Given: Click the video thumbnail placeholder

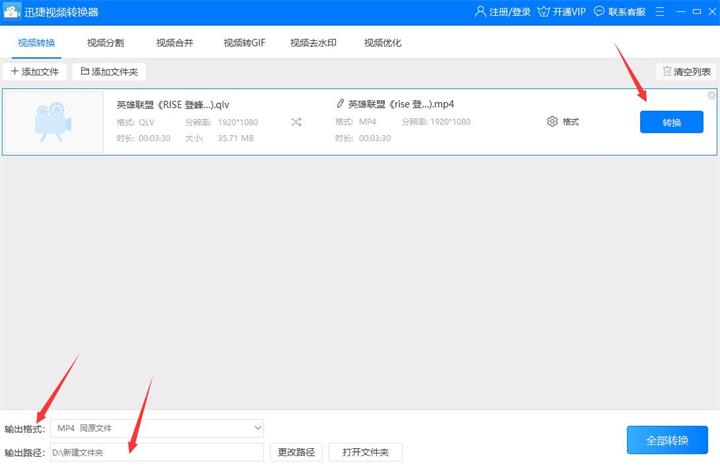Looking at the screenshot, I should tap(54, 122).
